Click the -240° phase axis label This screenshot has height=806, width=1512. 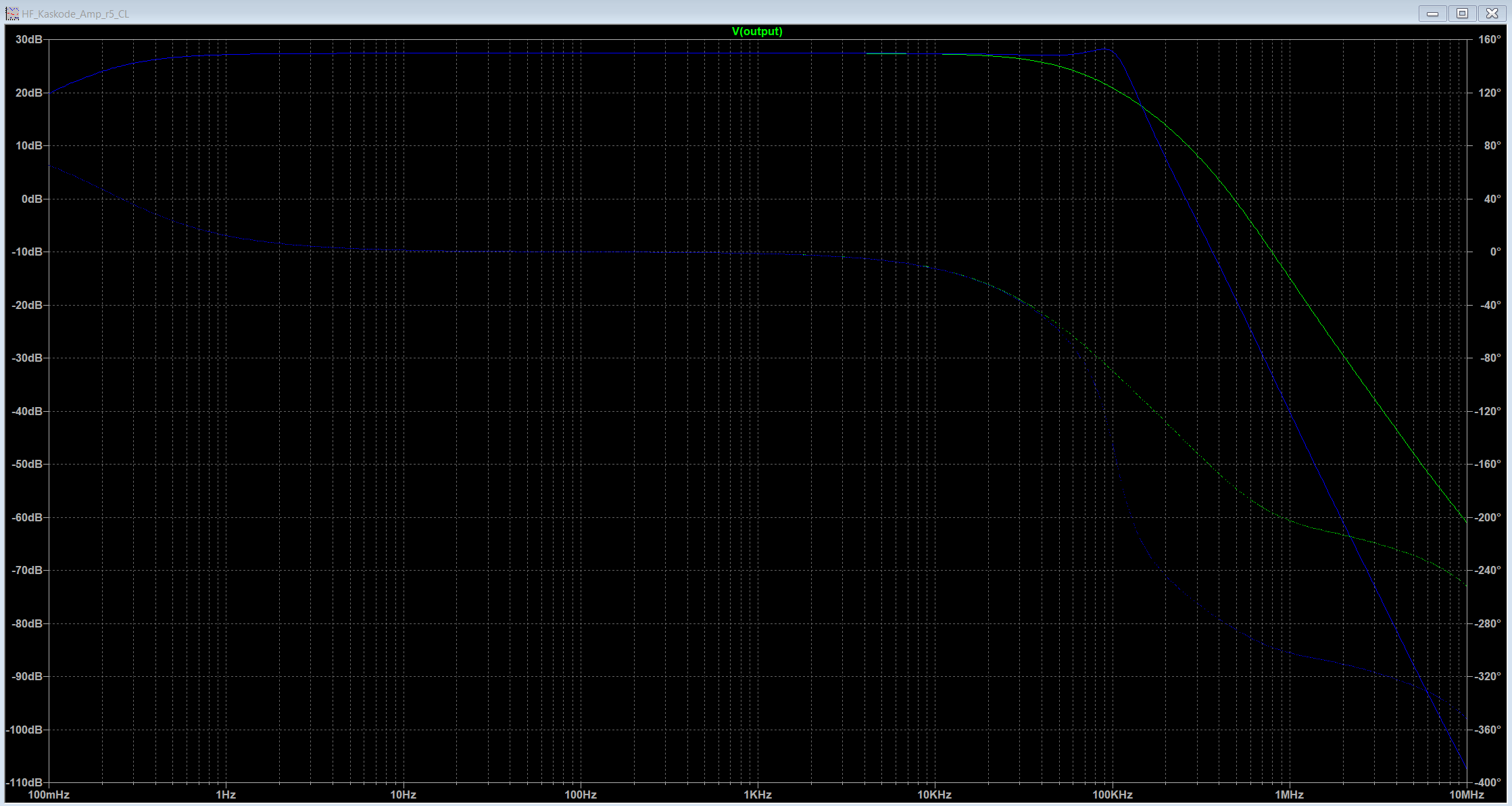[1489, 570]
